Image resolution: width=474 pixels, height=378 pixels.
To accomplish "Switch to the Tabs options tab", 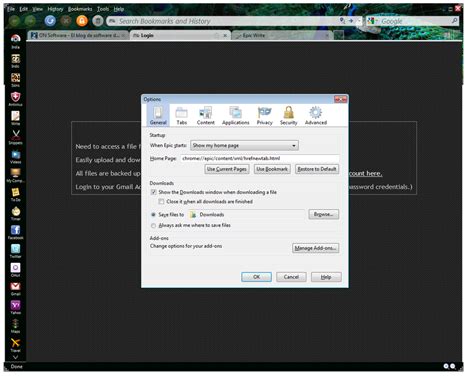I will [x=182, y=116].
